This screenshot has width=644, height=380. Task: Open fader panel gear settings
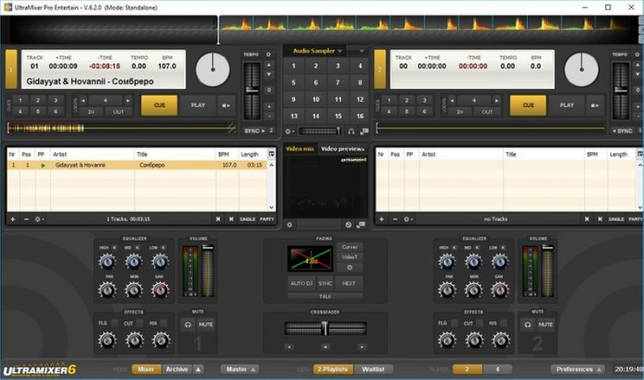[350, 267]
